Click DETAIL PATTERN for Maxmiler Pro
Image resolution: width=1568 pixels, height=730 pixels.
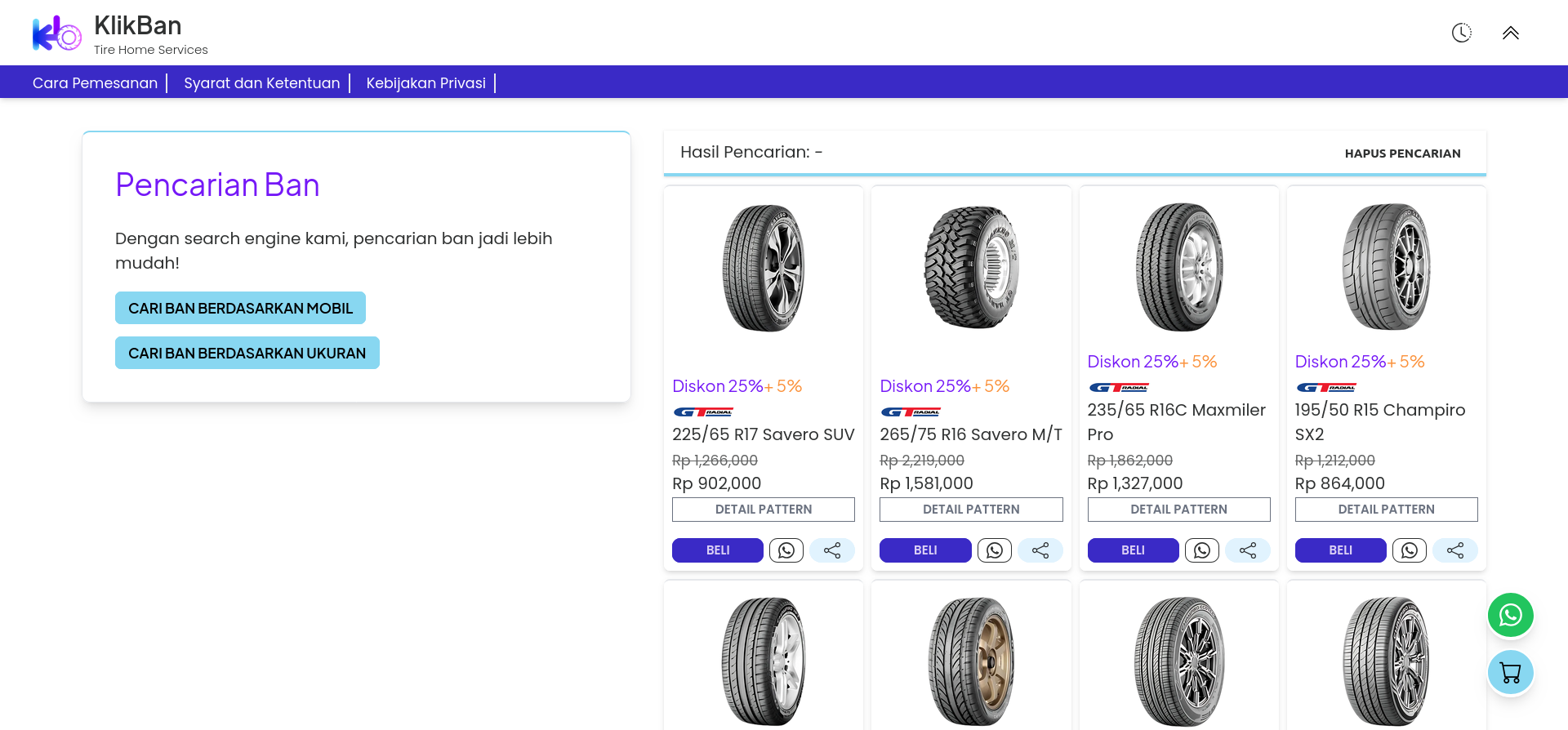pyautogui.click(x=1178, y=510)
